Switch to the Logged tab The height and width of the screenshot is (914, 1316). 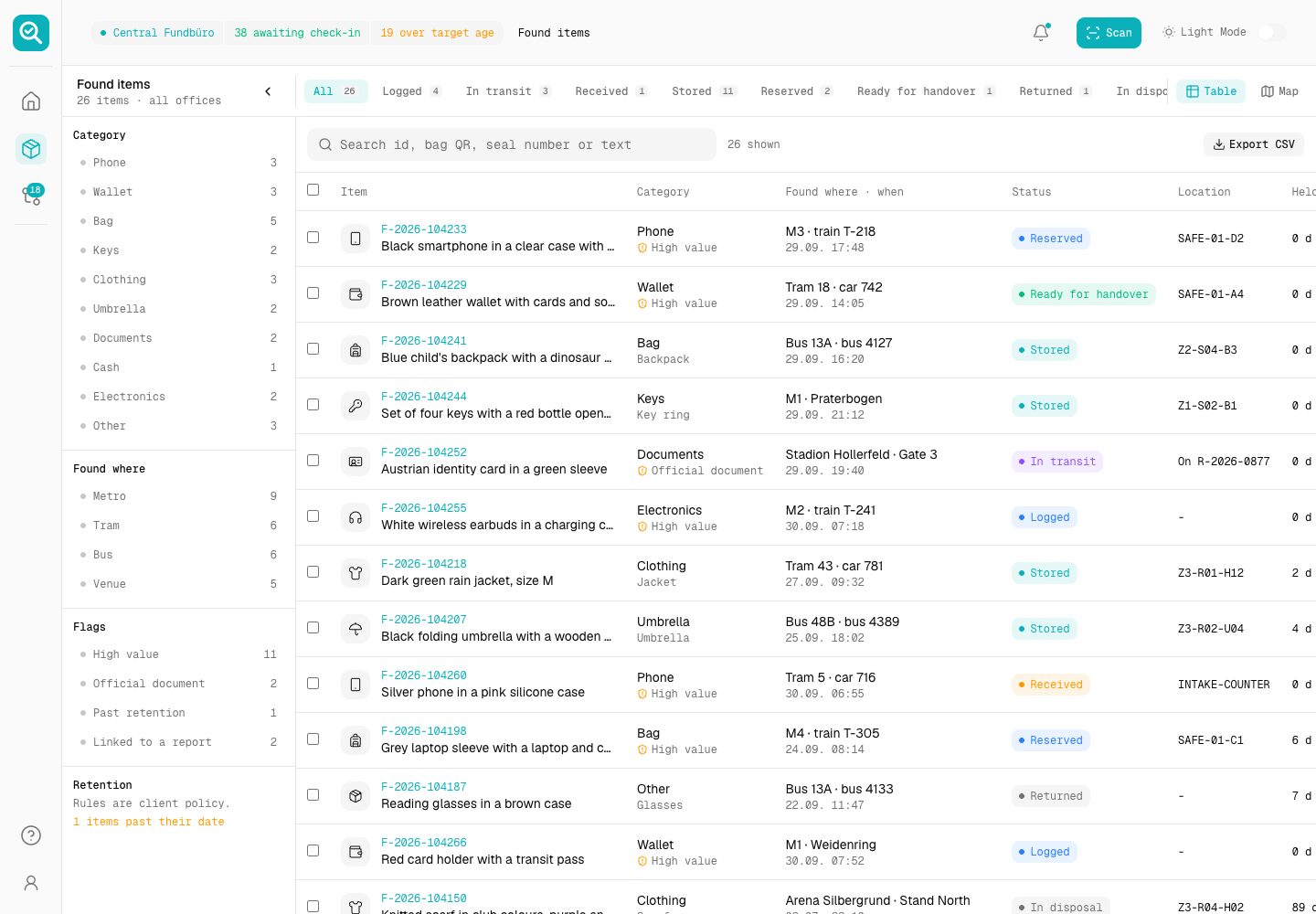point(411,91)
